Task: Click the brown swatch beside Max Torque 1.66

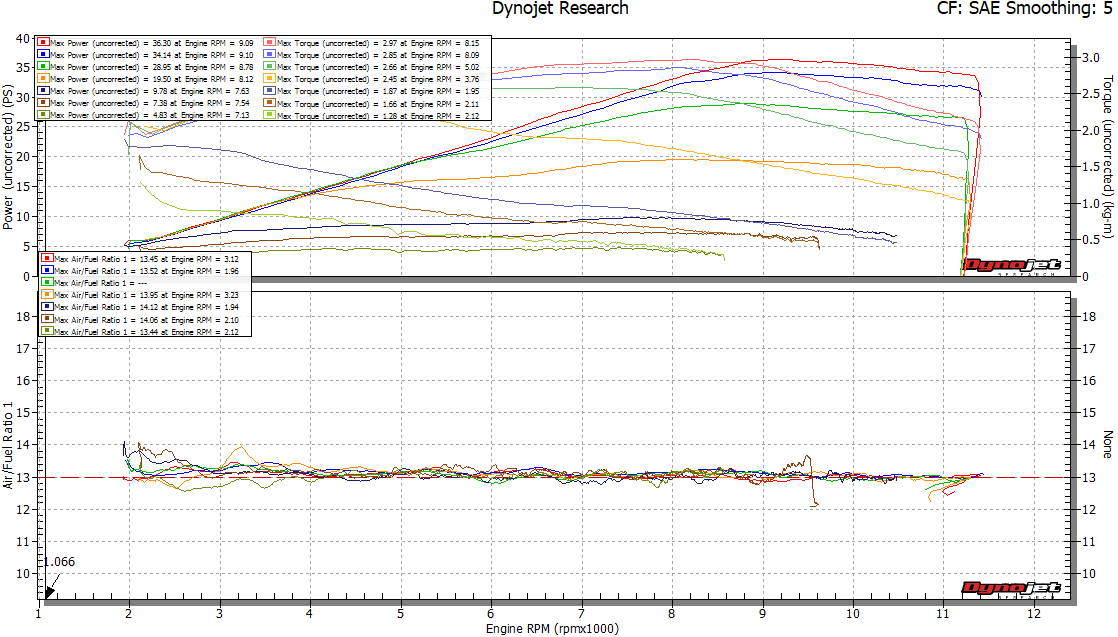Action: click(x=270, y=103)
